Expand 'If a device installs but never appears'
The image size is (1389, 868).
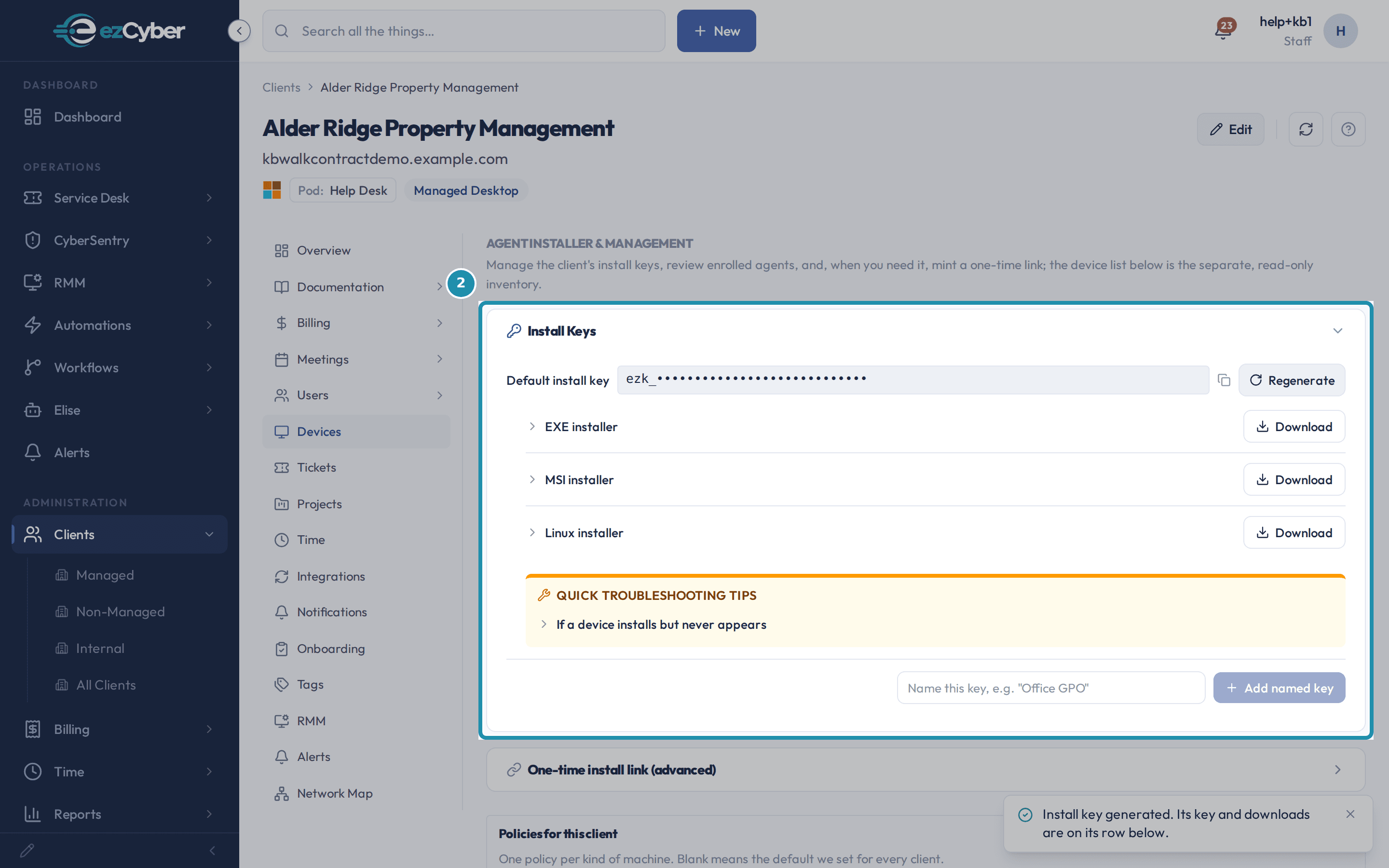(653, 624)
